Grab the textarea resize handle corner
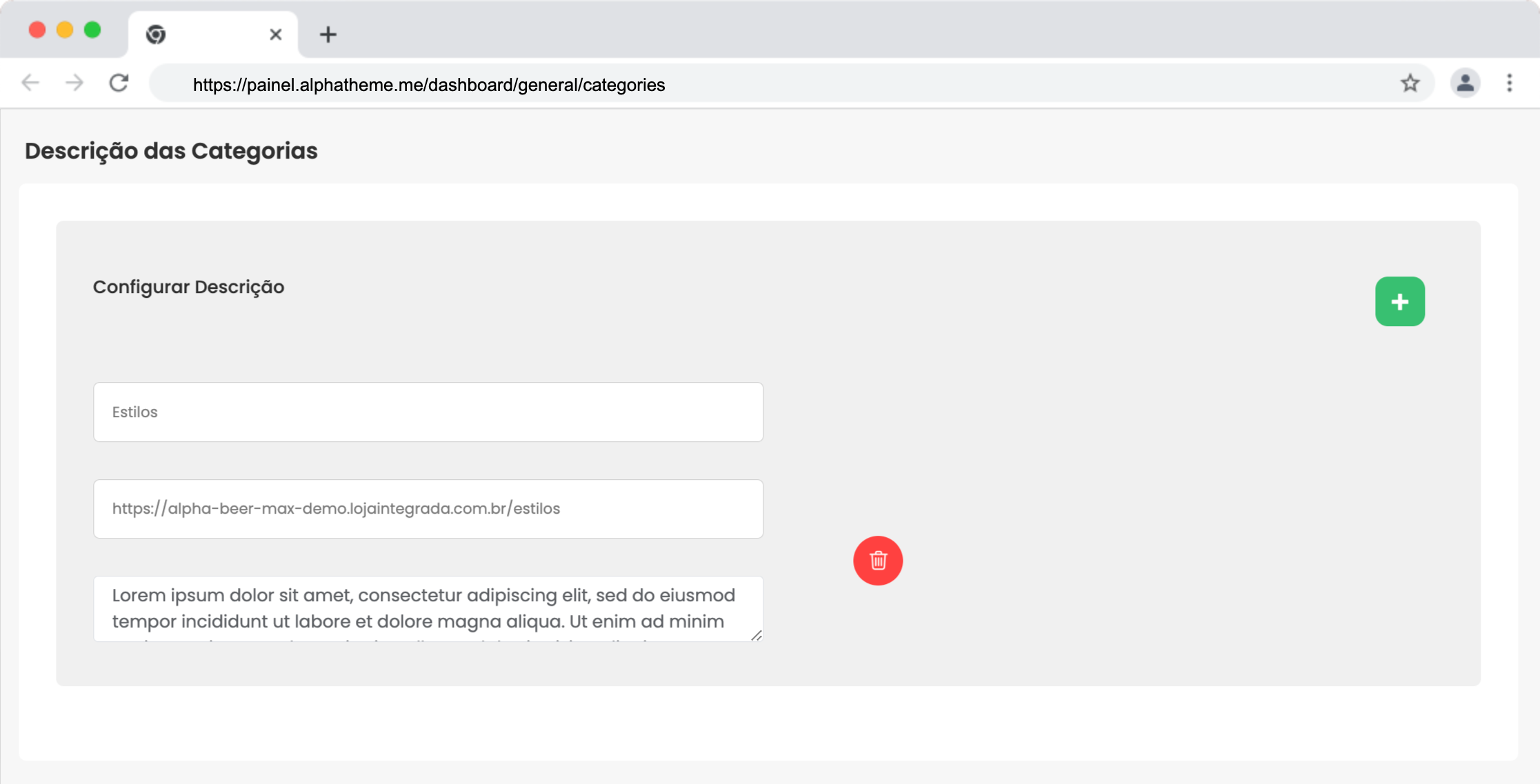This screenshot has width=1540, height=784. [x=757, y=636]
